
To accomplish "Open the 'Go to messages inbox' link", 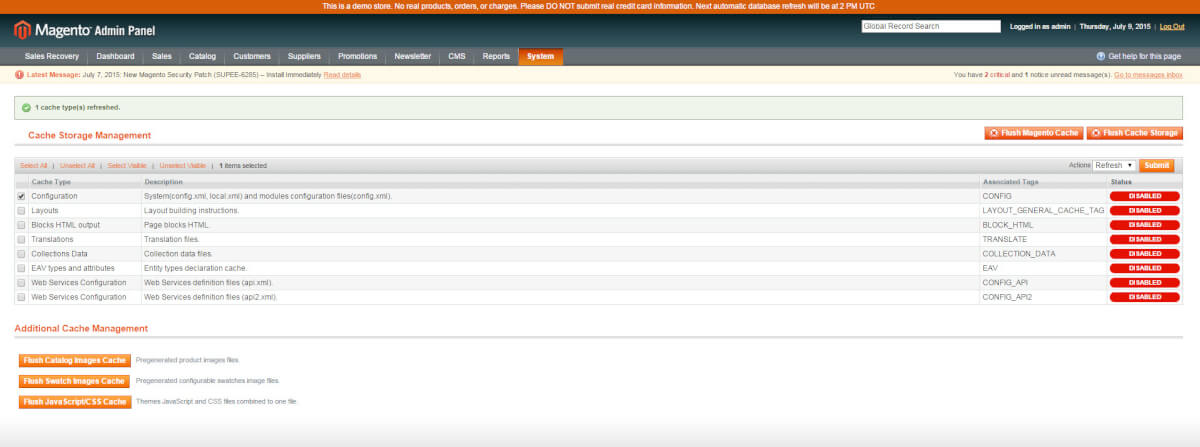I will pyautogui.click(x=1148, y=75).
